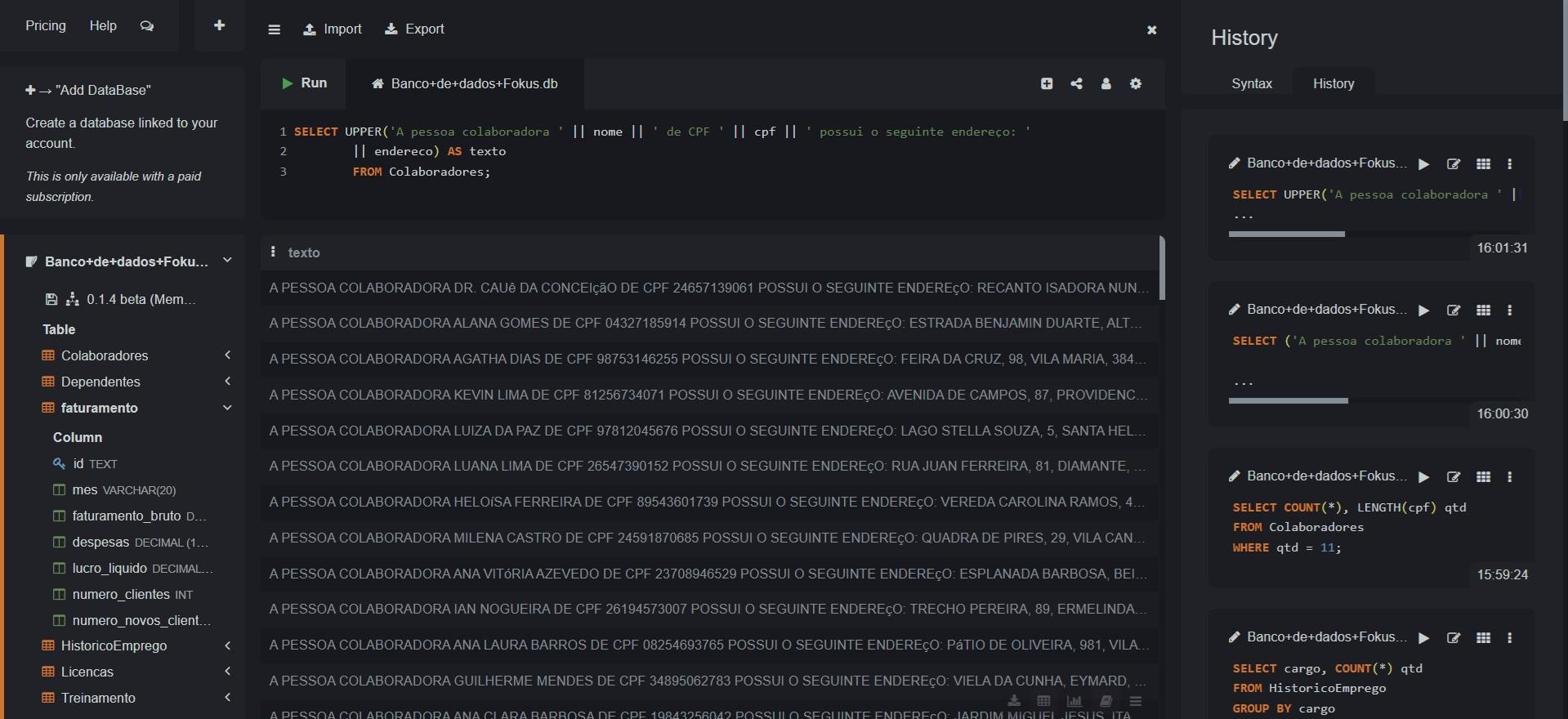1568x719 pixels.
Task: Select the result row for ALANA GOMES
Action: tap(709, 324)
